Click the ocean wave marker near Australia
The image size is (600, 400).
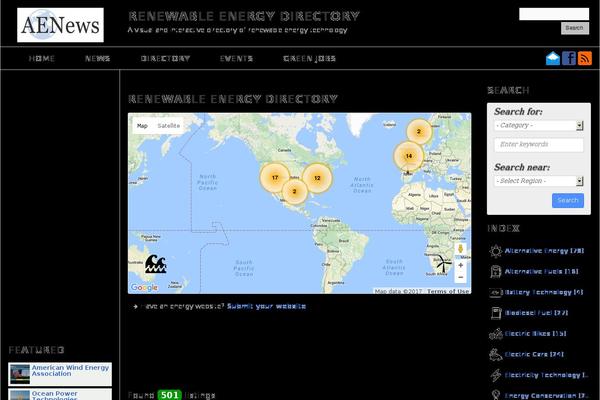(155, 264)
